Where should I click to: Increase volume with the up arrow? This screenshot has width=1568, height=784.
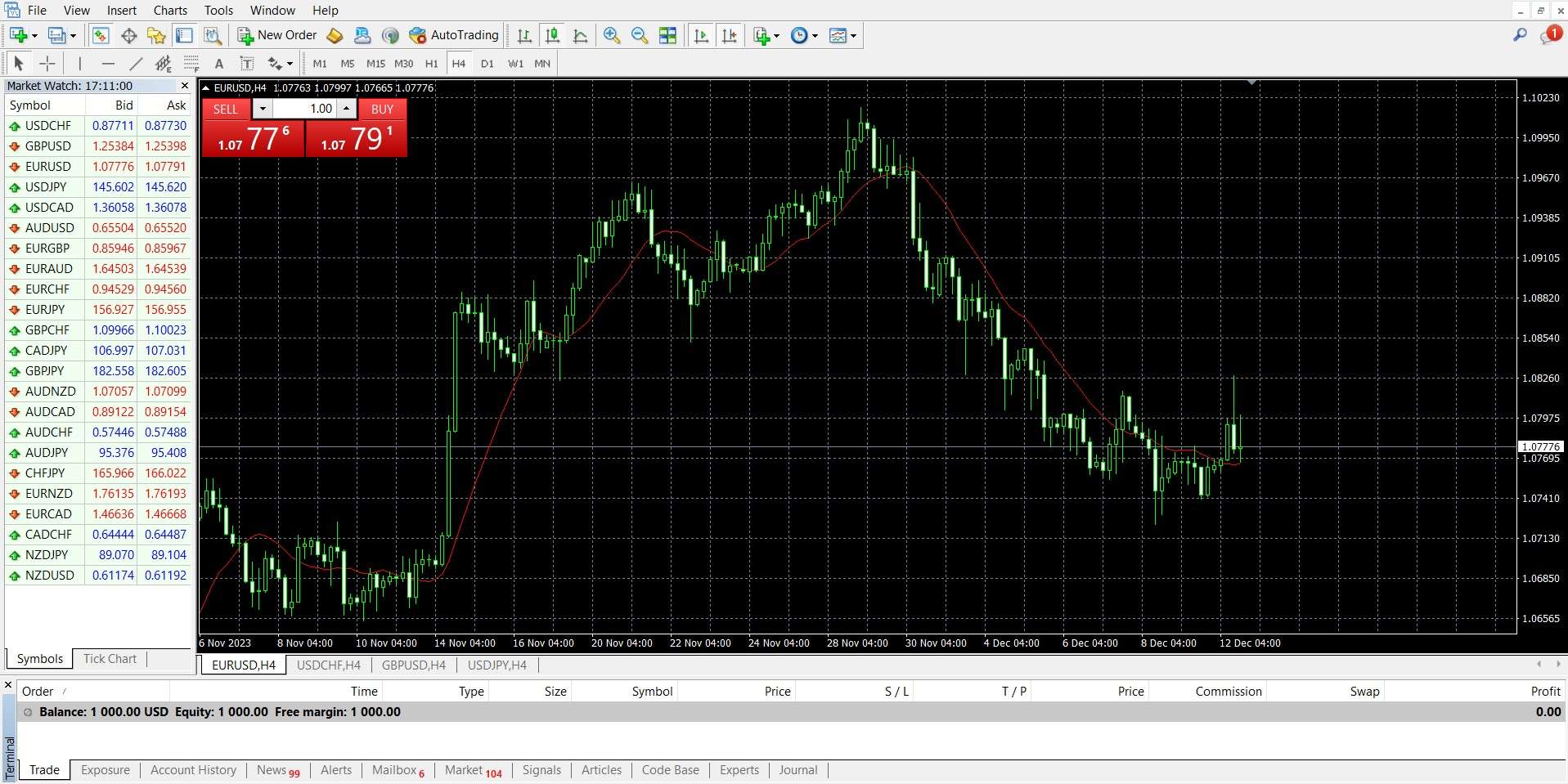[x=347, y=109]
